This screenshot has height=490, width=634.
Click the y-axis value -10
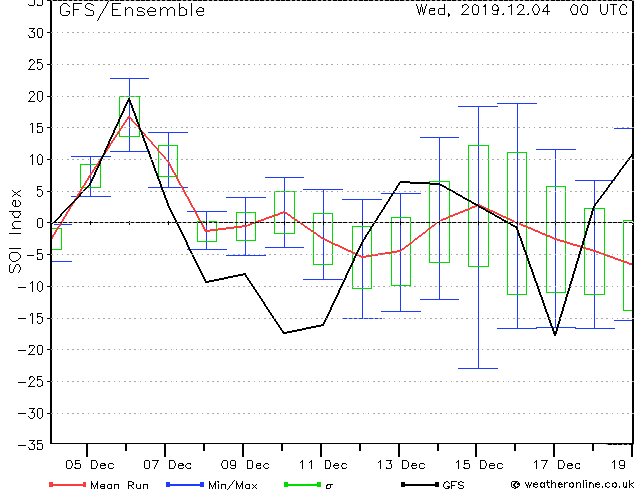pyautogui.click(x=31, y=287)
